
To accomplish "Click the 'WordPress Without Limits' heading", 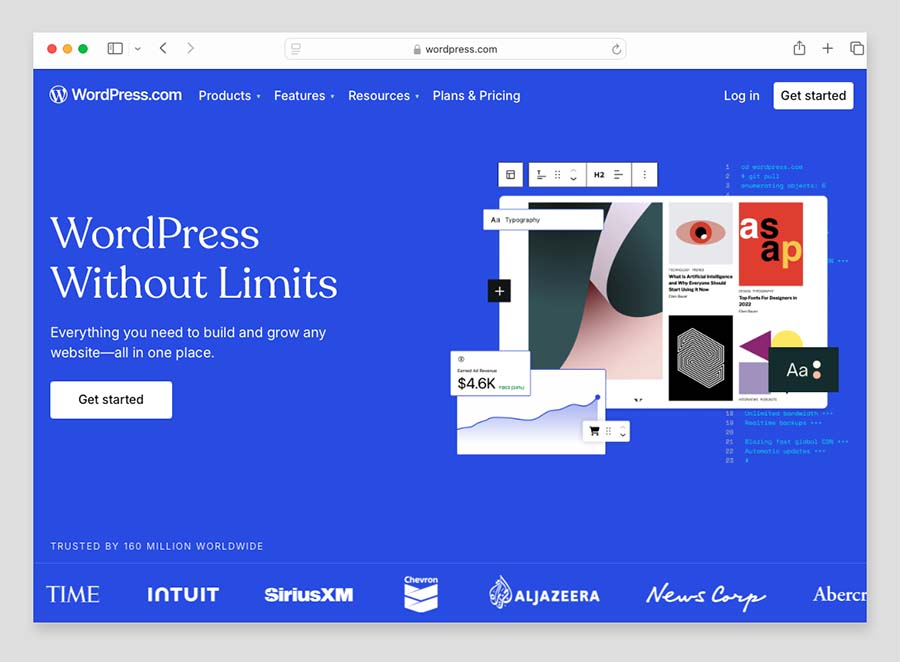I will [194, 258].
